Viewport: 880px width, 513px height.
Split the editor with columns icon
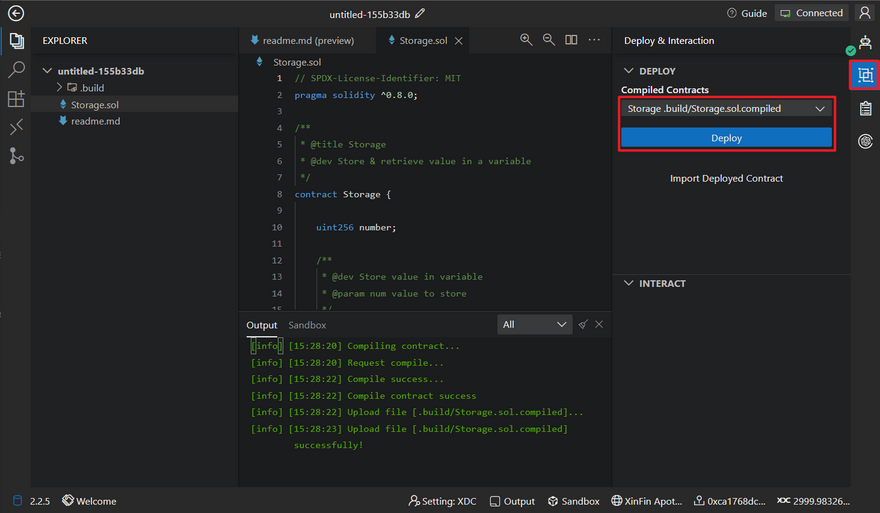coord(571,40)
